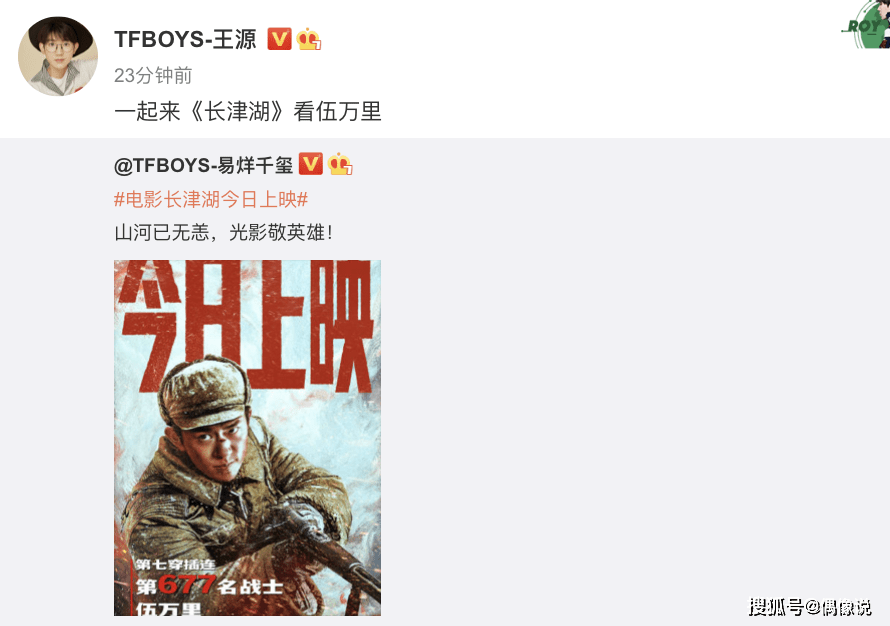Open @TFBOYS-易烊千玺 profile link

point(203,165)
